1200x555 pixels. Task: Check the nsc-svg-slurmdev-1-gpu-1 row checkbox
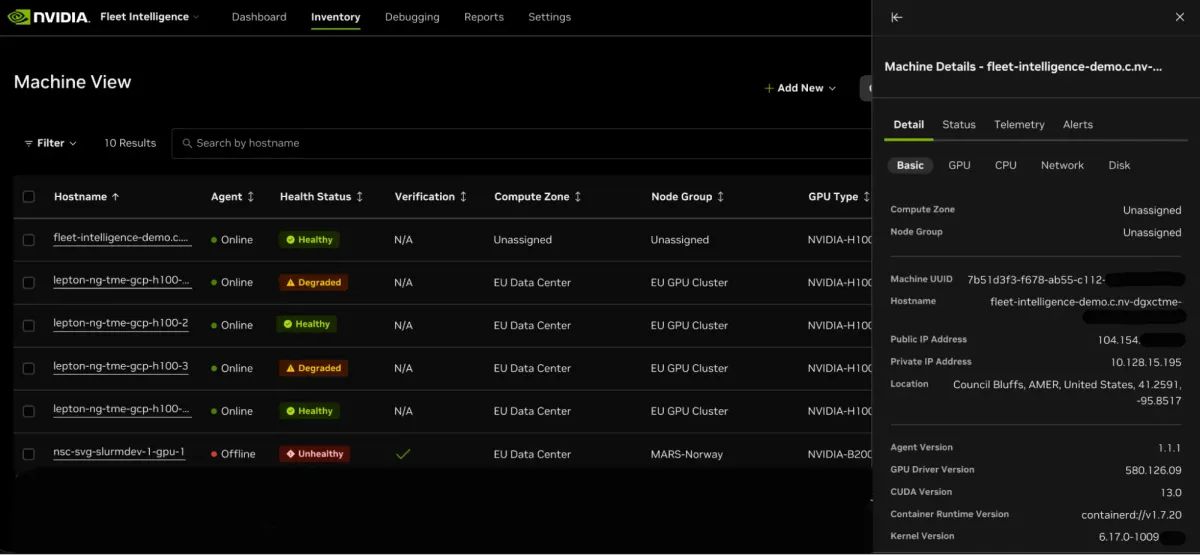[29, 454]
